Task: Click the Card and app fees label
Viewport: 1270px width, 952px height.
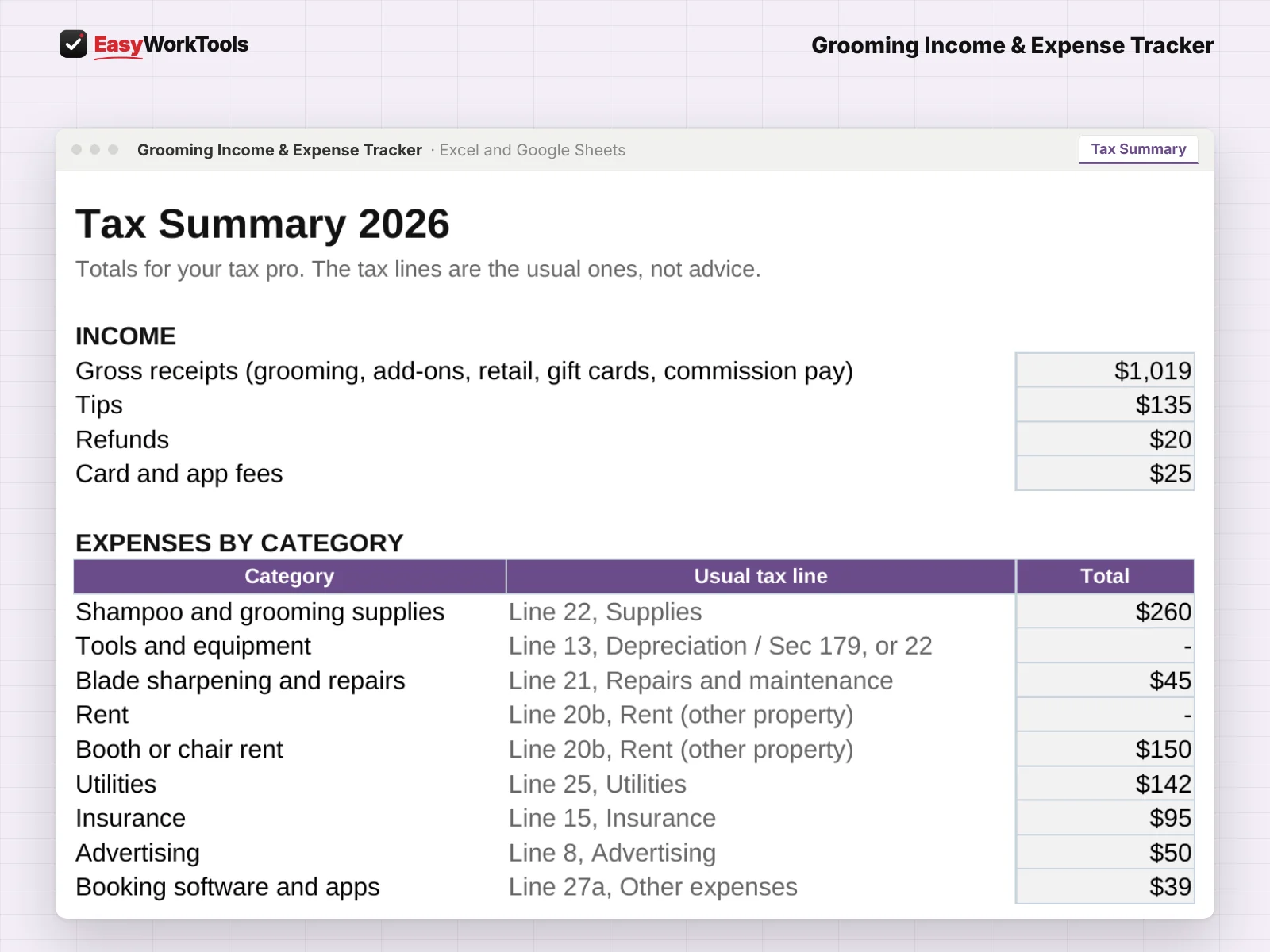Action: click(179, 474)
